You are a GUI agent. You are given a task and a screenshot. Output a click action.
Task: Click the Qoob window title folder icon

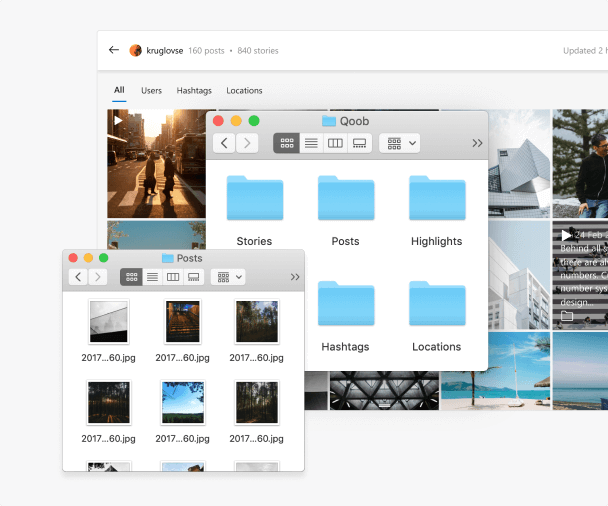tap(329, 121)
